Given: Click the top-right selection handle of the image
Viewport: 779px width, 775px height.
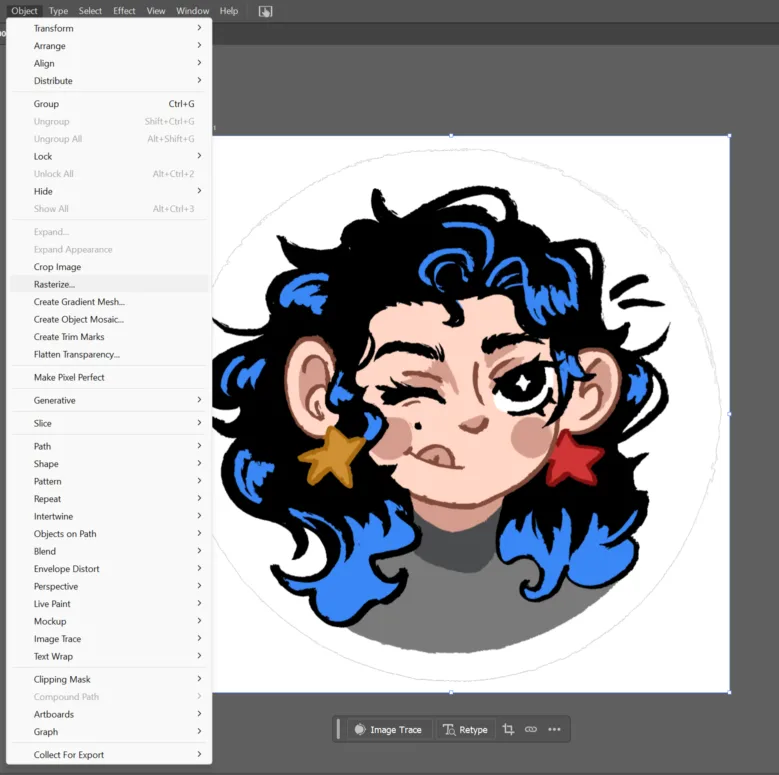Looking at the screenshot, I should (729, 136).
